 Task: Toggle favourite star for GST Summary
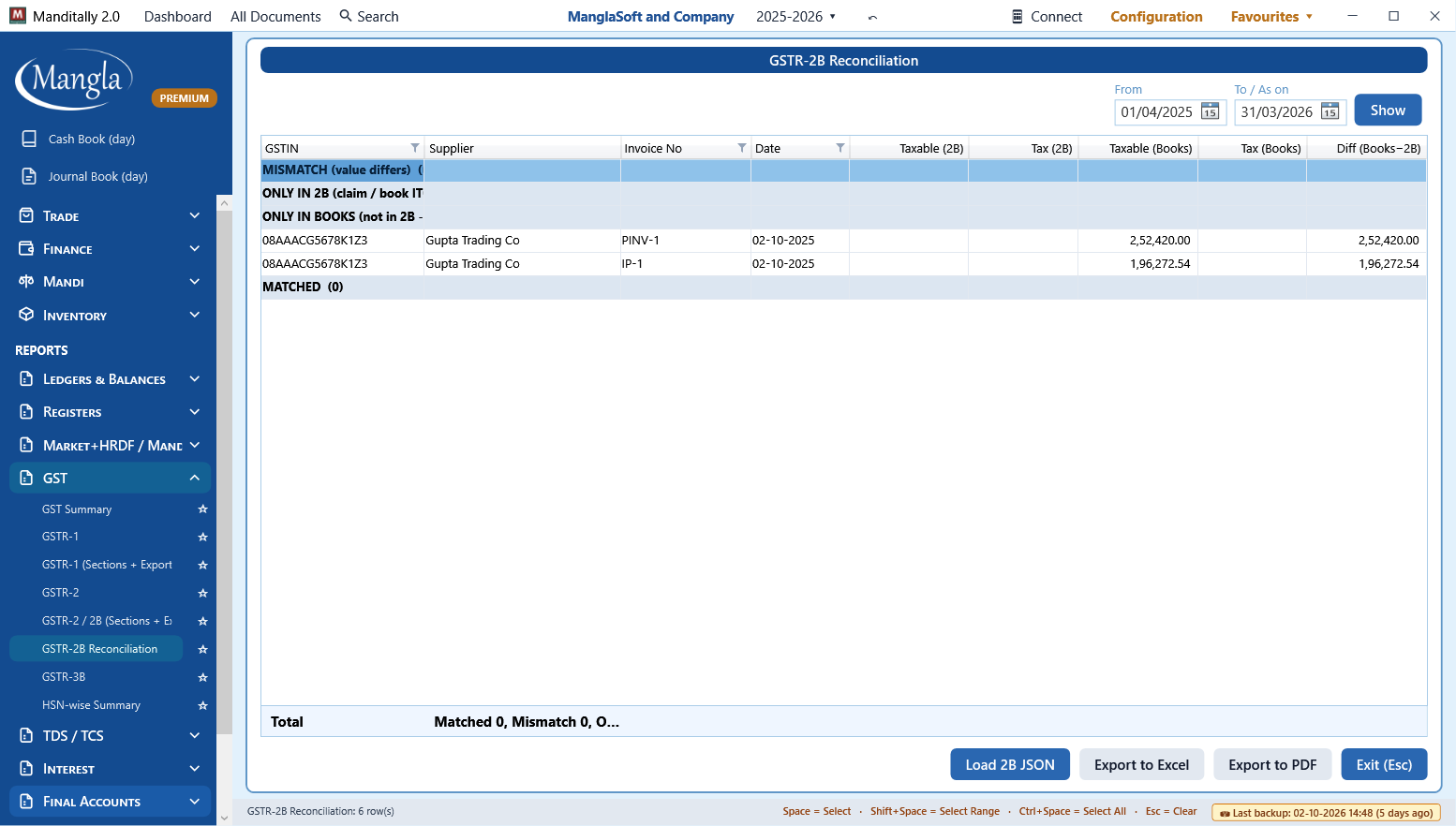(202, 509)
